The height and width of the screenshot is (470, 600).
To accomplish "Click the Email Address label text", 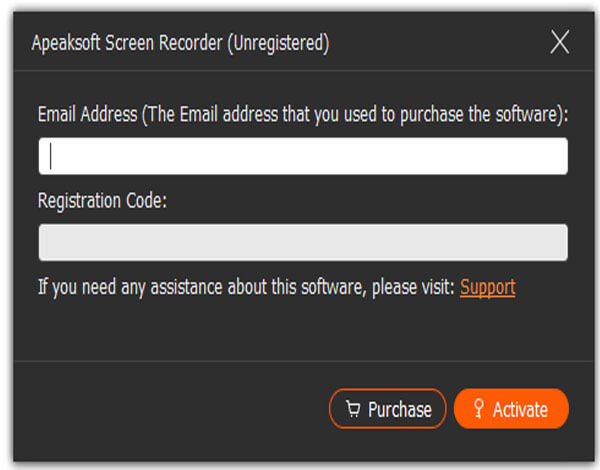I will pos(87,114).
